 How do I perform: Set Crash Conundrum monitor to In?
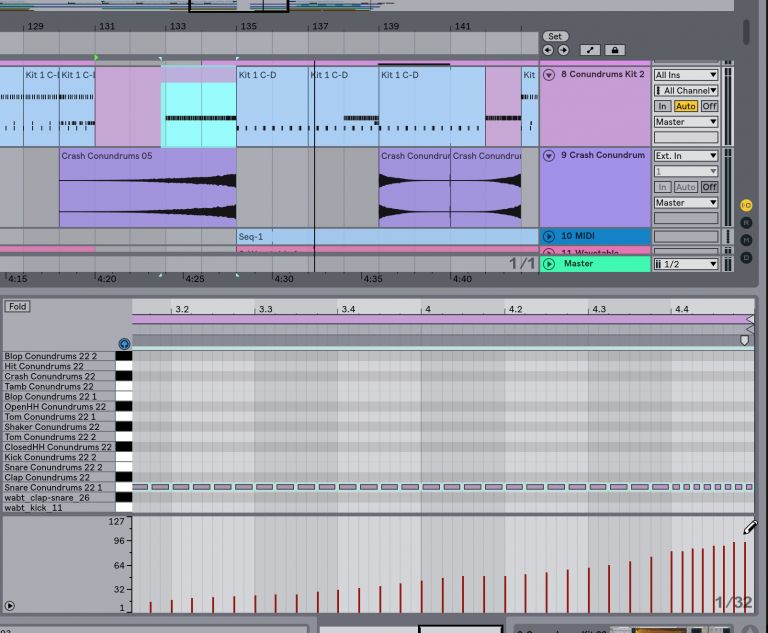pyautogui.click(x=662, y=187)
